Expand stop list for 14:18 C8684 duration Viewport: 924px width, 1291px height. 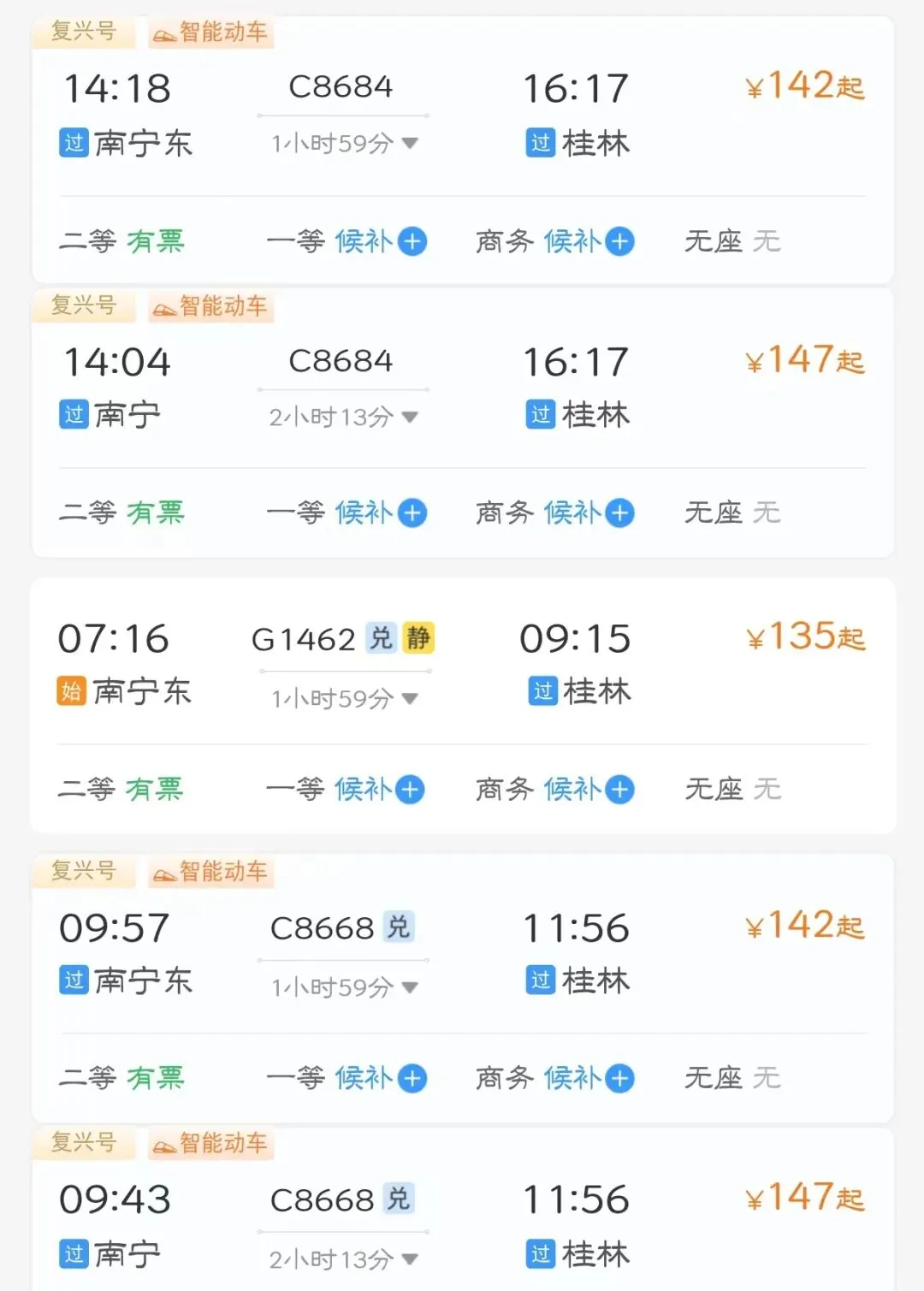point(410,143)
